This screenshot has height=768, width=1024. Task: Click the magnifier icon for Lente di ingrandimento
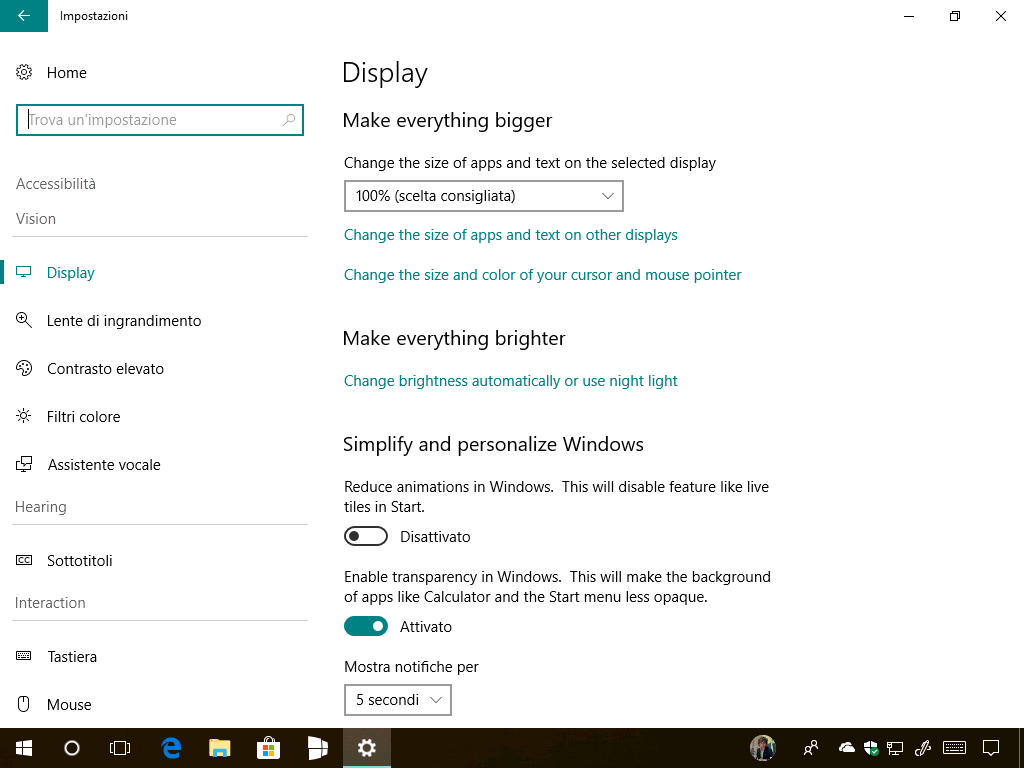click(24, 320)
